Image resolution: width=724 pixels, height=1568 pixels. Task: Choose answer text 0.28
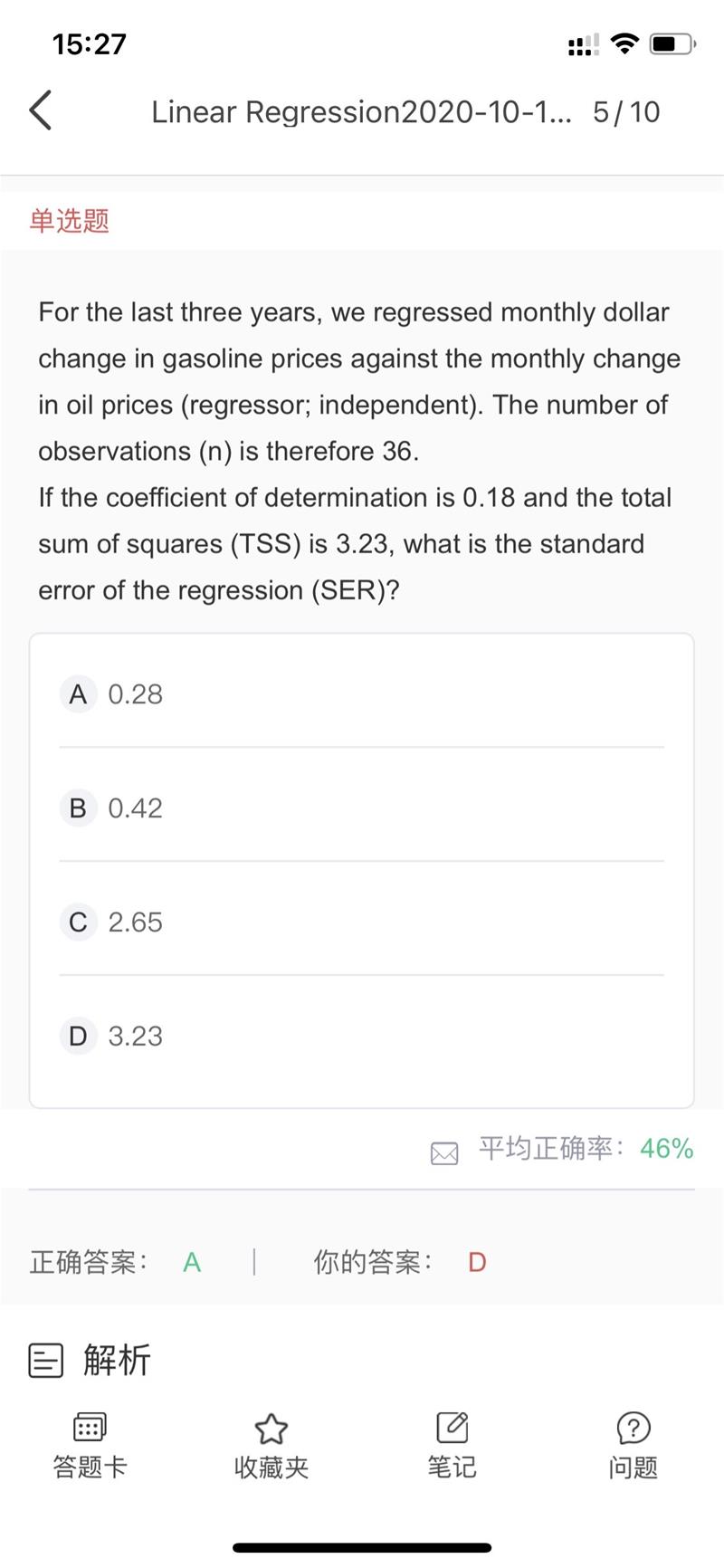coord(136,694)
